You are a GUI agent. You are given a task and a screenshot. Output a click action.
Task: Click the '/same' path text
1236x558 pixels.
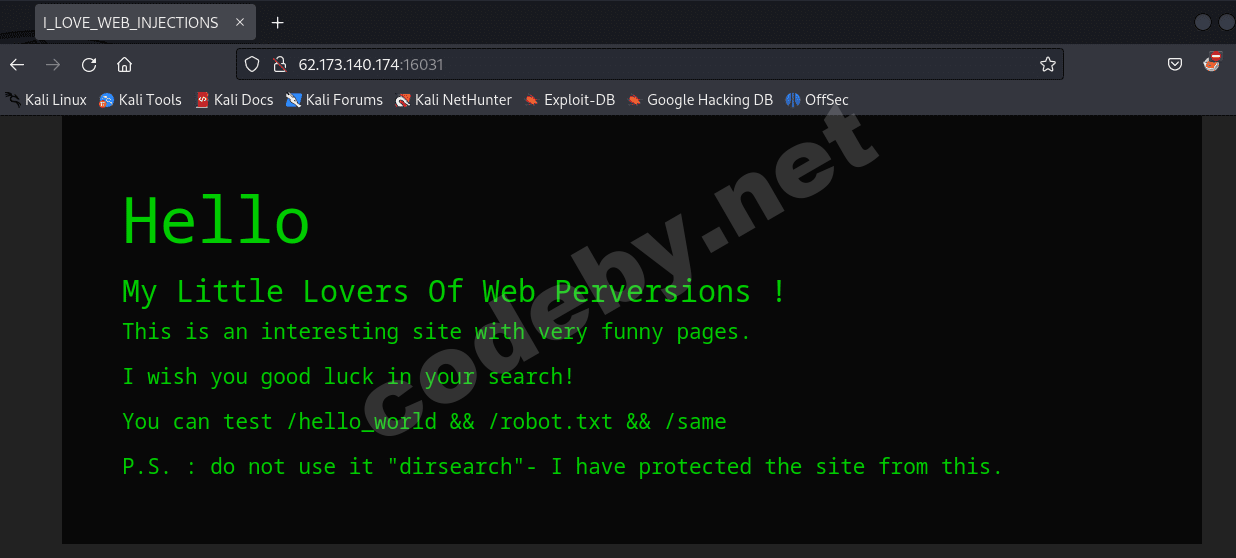tap(695, 422)
